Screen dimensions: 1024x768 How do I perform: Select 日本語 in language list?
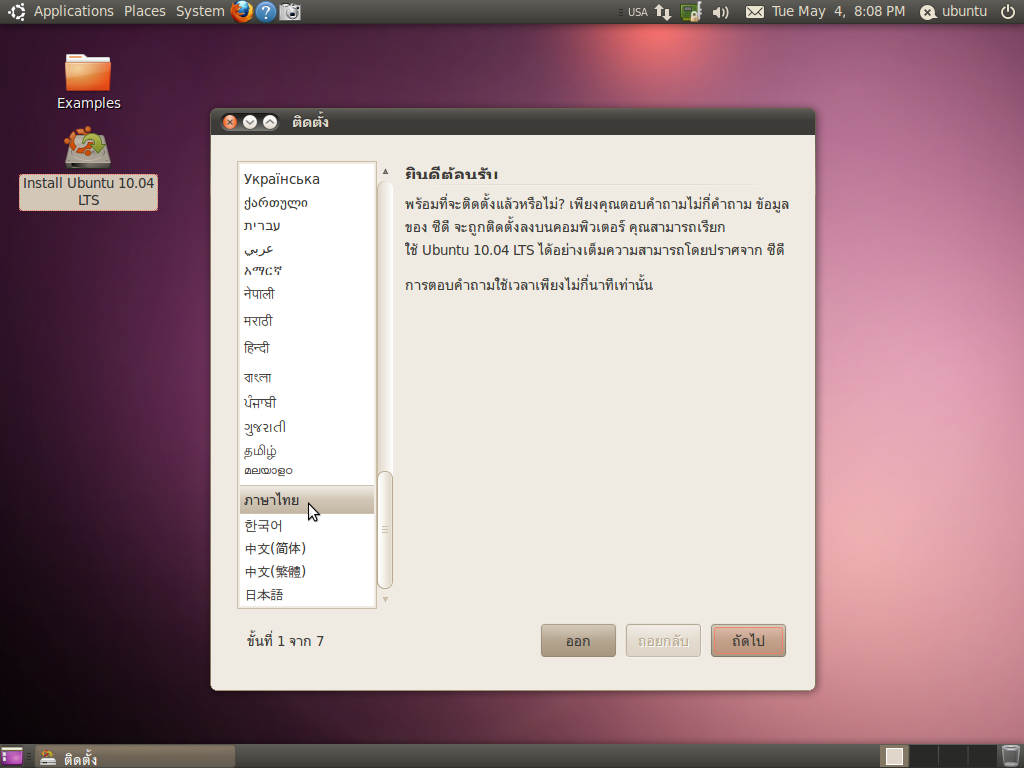click(307, 595)
